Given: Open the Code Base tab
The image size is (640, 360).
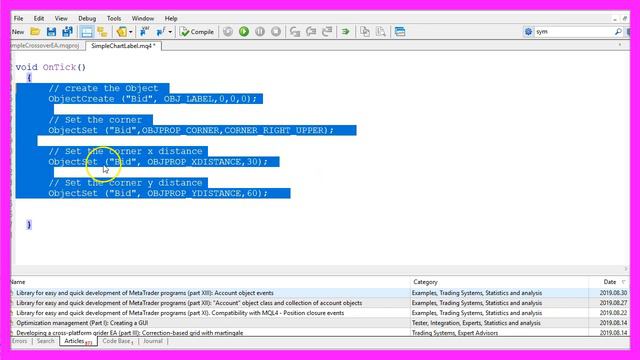Looking at the screenshot, I should [x=118, y=341].
